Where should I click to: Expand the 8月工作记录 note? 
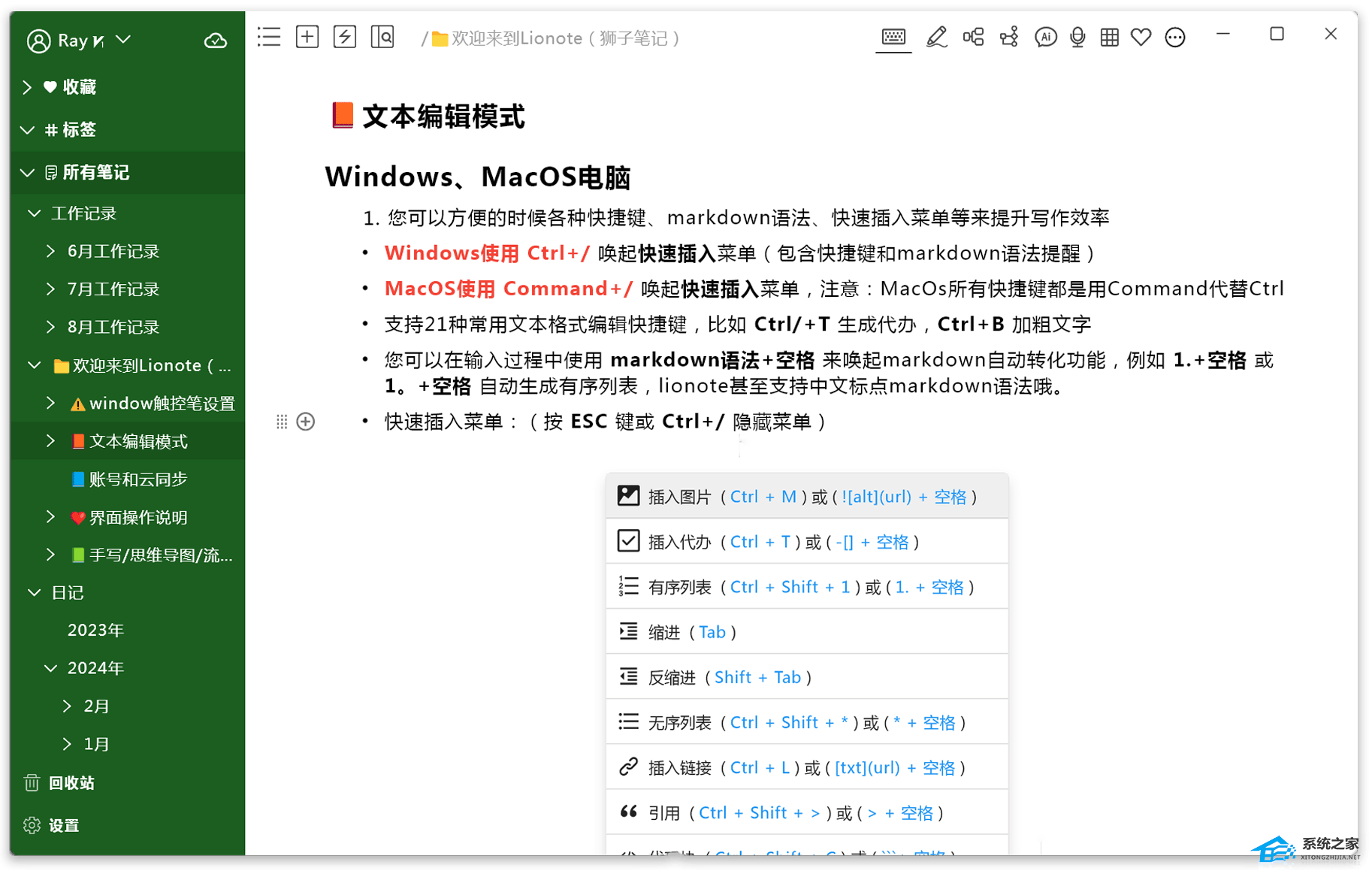click(51, 327)
